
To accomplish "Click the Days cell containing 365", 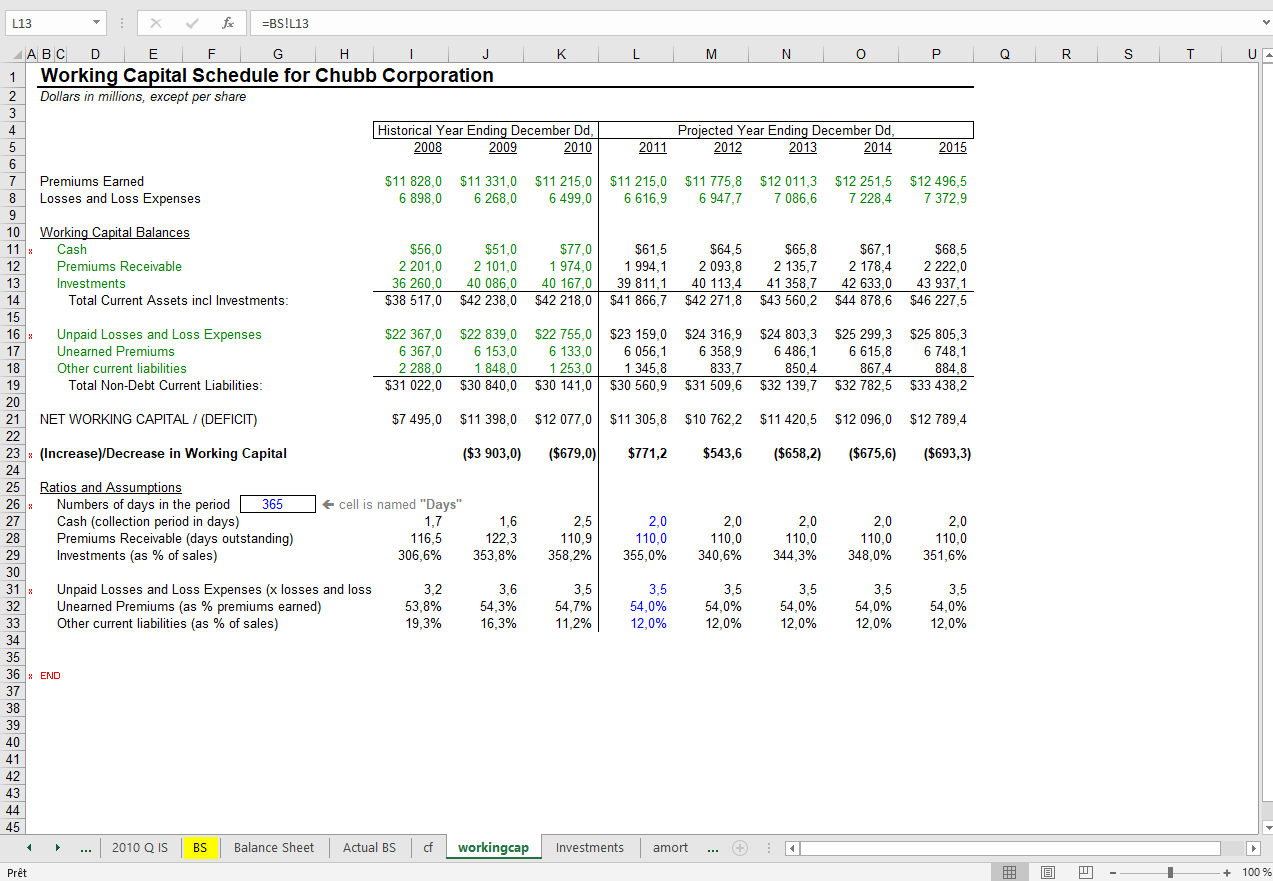I will (x=278, y=504).
